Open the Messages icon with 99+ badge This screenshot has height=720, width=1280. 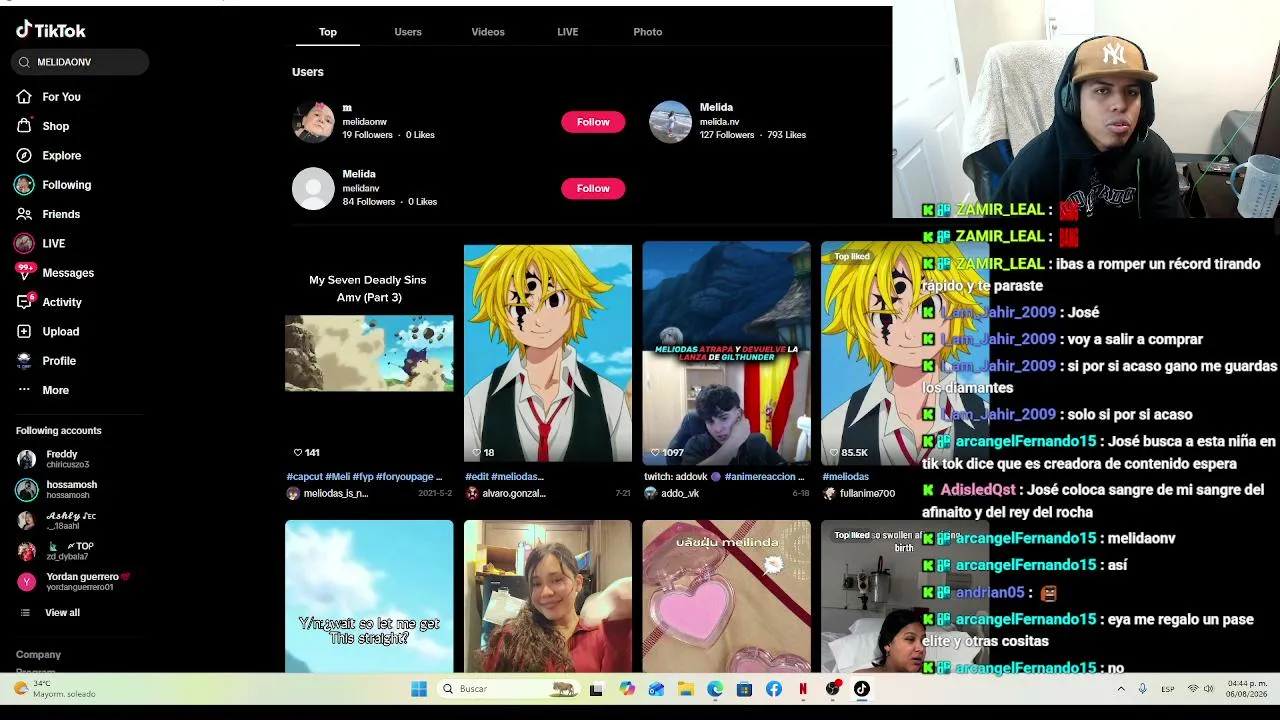24,272
